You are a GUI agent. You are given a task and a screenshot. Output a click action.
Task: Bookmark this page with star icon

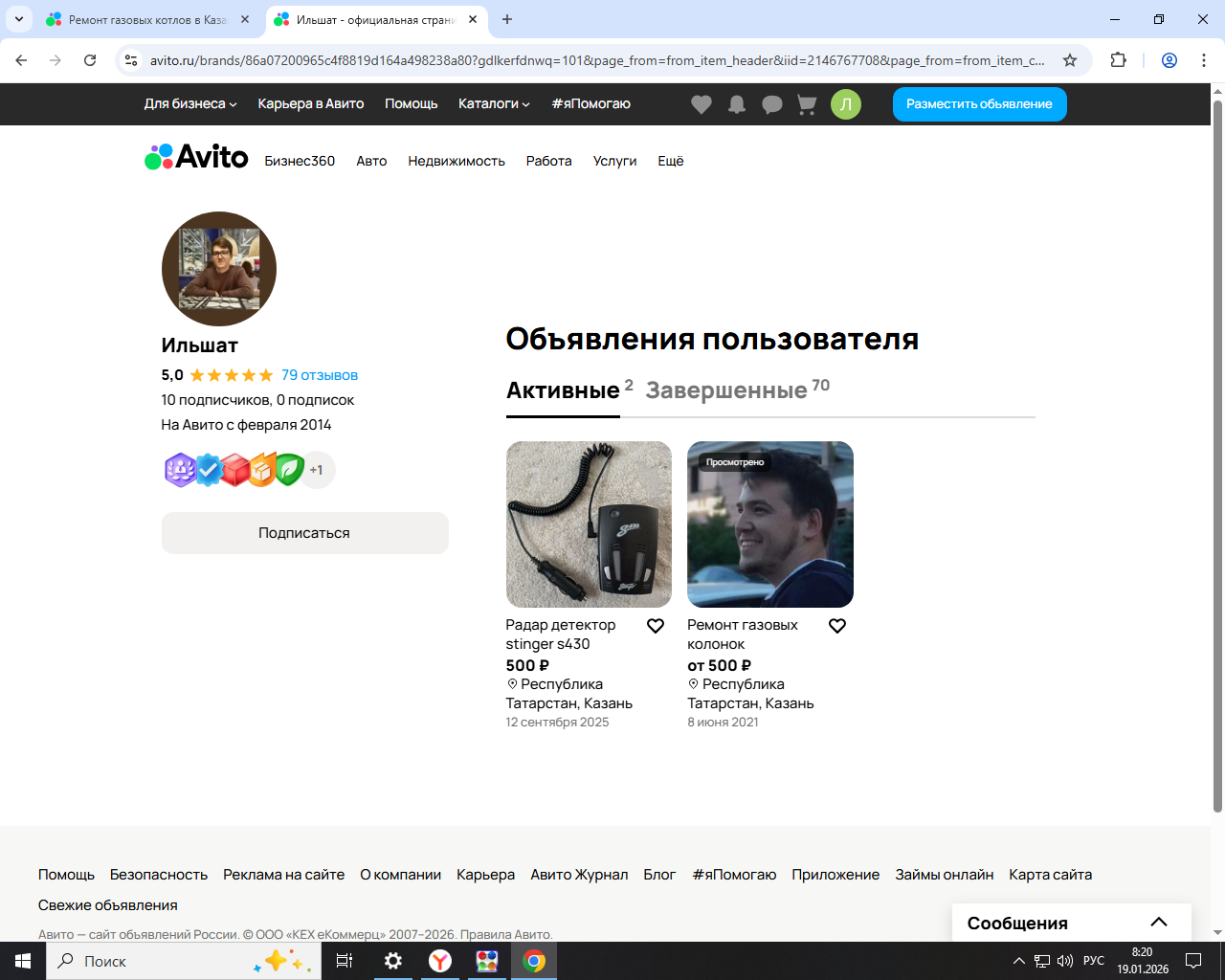click(1070, 60)
